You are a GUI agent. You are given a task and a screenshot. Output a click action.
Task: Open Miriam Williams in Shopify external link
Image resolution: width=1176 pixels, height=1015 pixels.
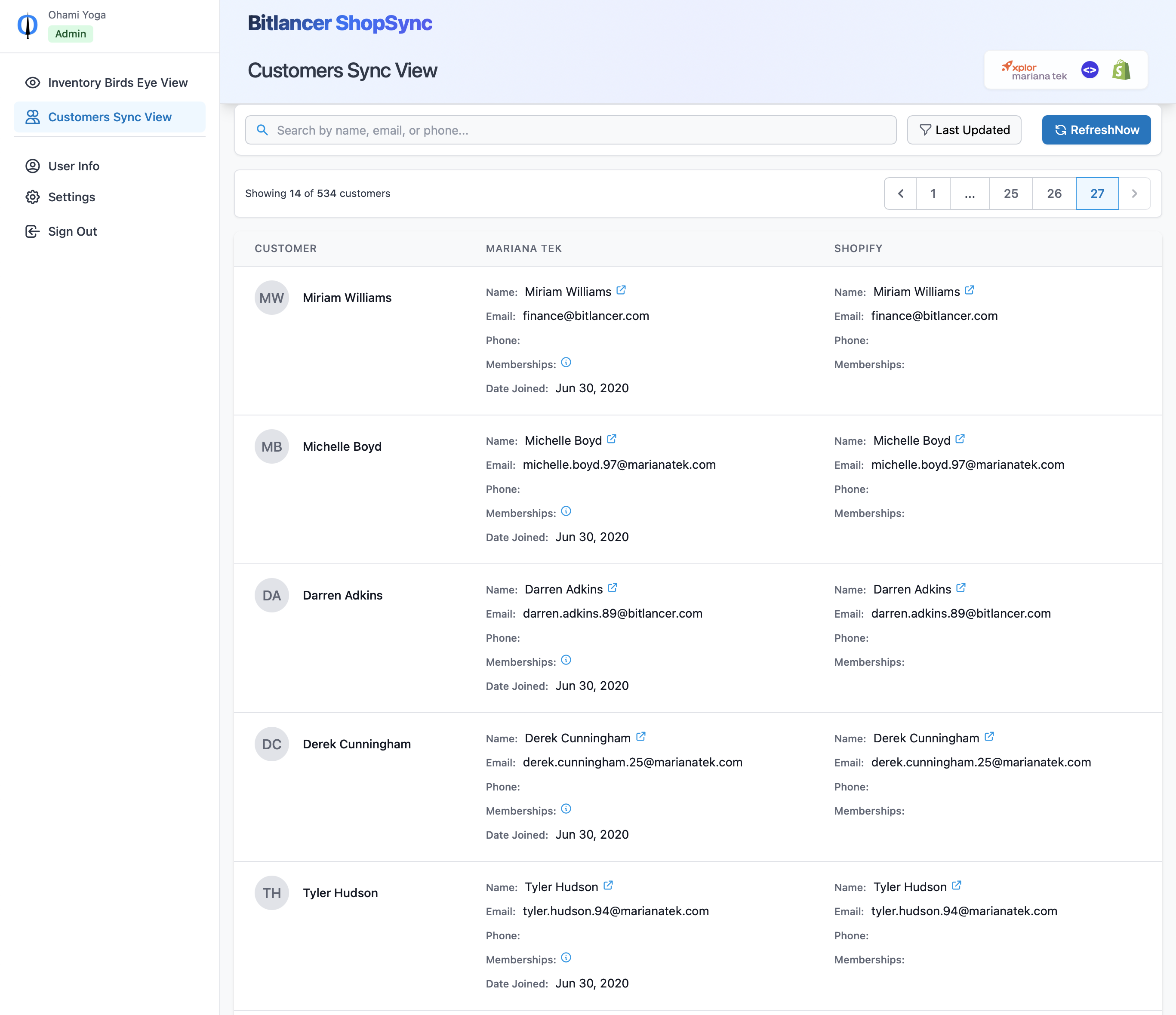tap(970, 290)
